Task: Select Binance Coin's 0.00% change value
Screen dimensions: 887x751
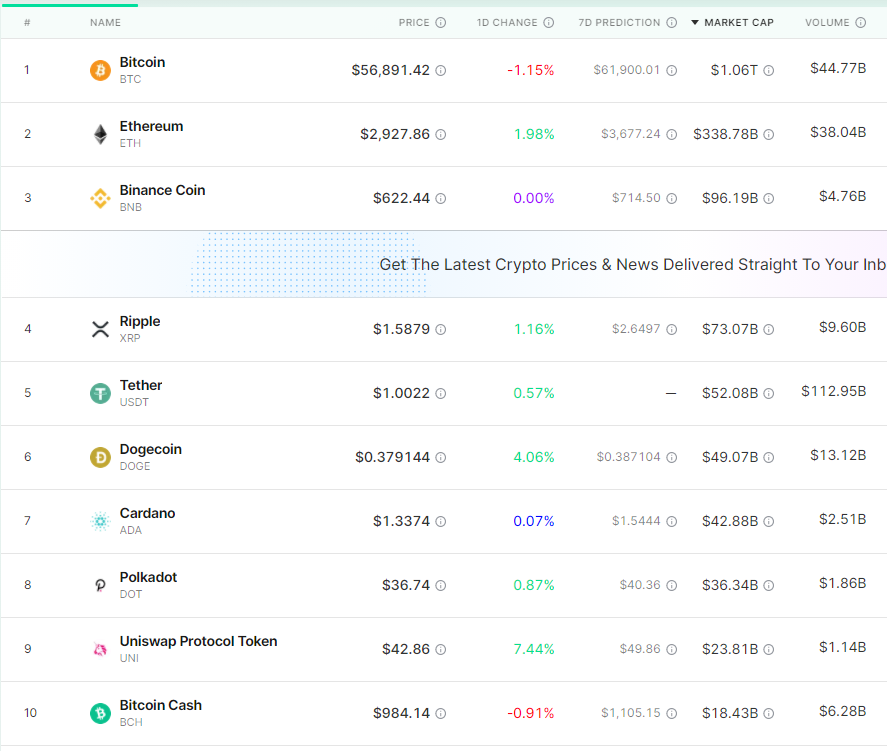Action: [533, 198]
